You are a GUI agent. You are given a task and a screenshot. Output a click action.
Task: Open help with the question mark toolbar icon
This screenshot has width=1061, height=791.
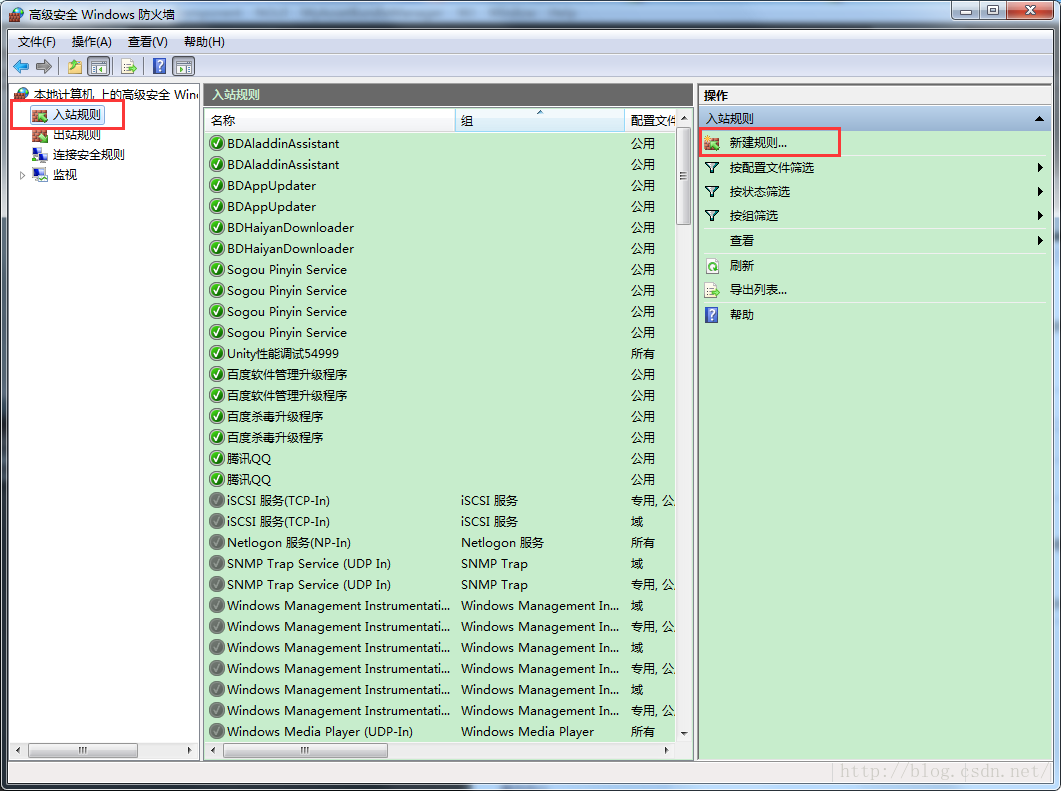tap(159, 66)
